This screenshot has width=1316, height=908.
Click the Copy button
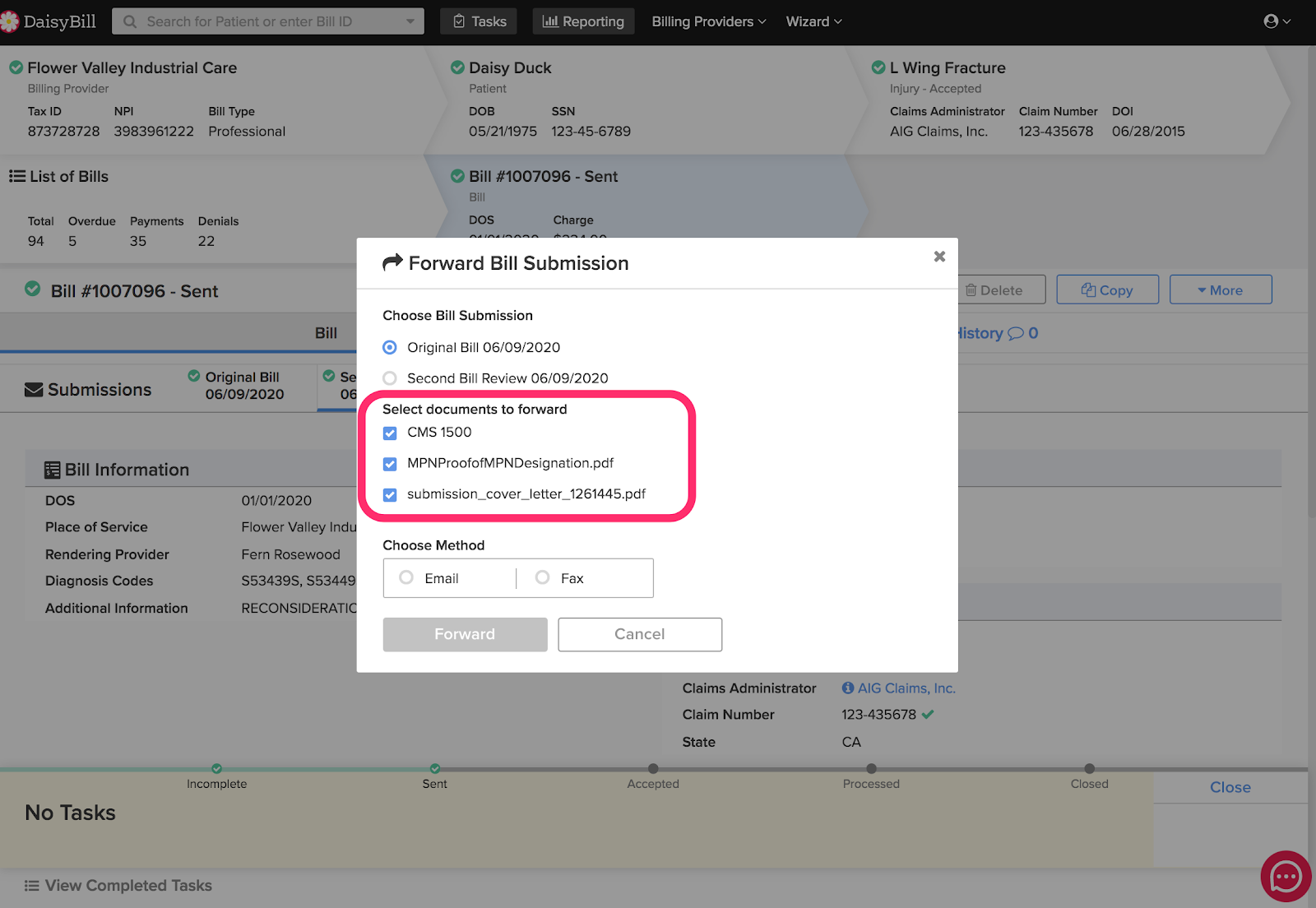coord(1107,290)
